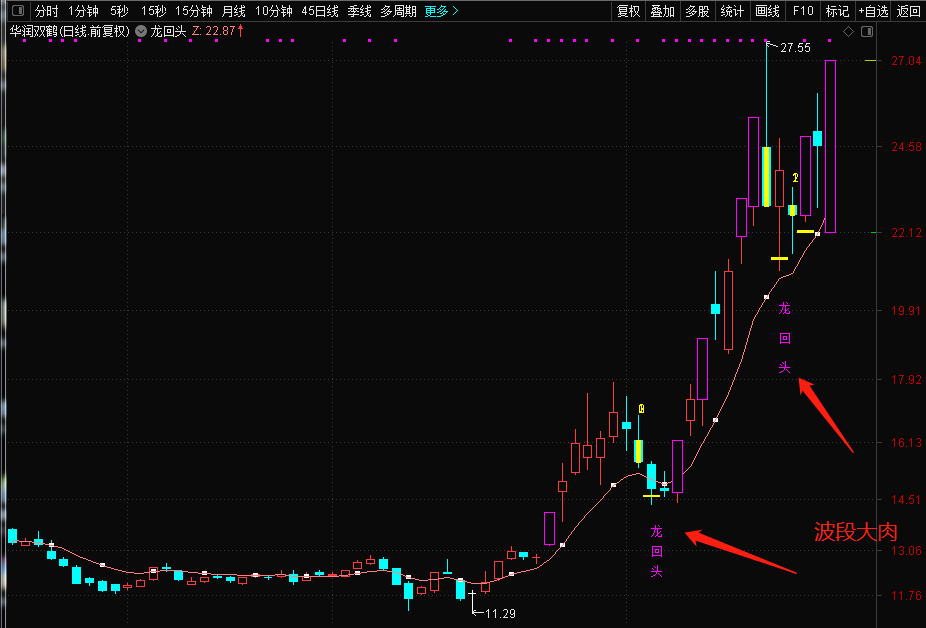The image size is (926, 628).
Task: Open F10 company information
Action: 803,11
